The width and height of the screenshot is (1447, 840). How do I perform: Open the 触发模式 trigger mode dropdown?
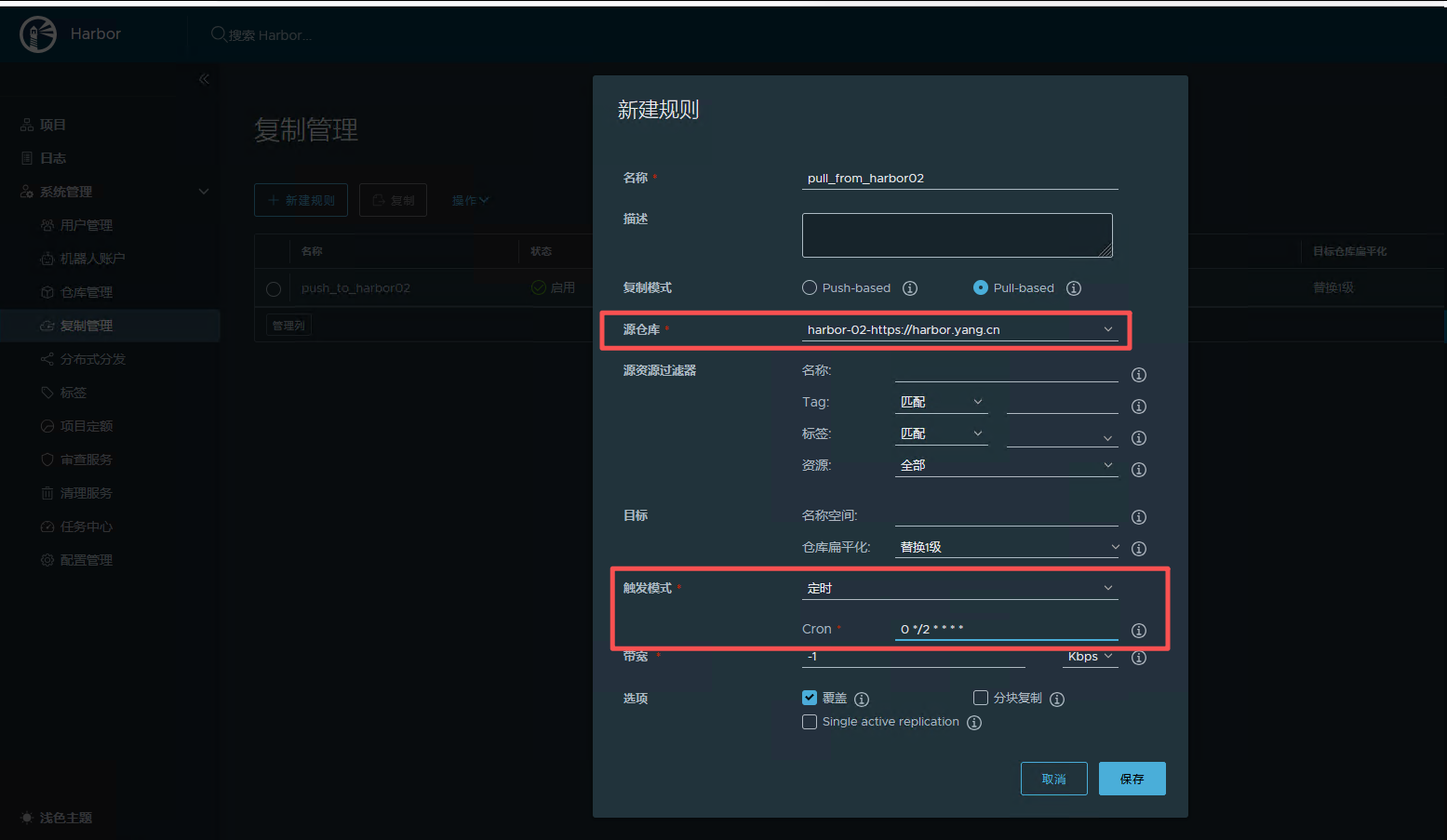pyautogui.click(x=959, y=588)
